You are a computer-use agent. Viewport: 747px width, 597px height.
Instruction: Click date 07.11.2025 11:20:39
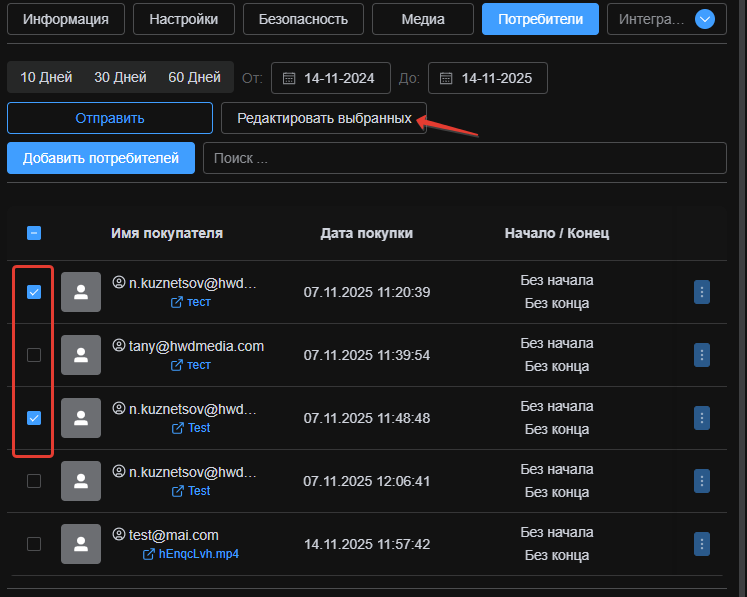[367, 292]
